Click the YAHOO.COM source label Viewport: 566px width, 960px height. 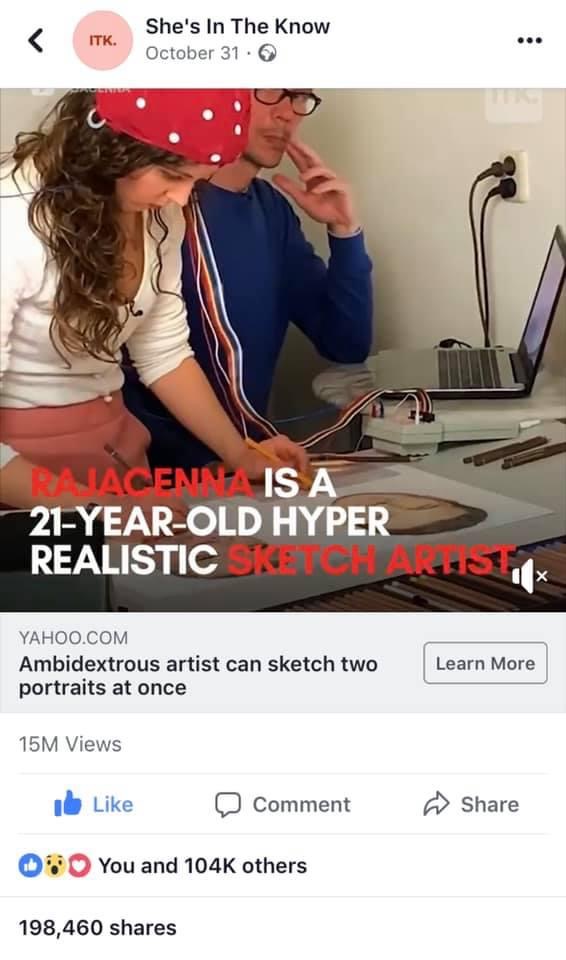73,638
